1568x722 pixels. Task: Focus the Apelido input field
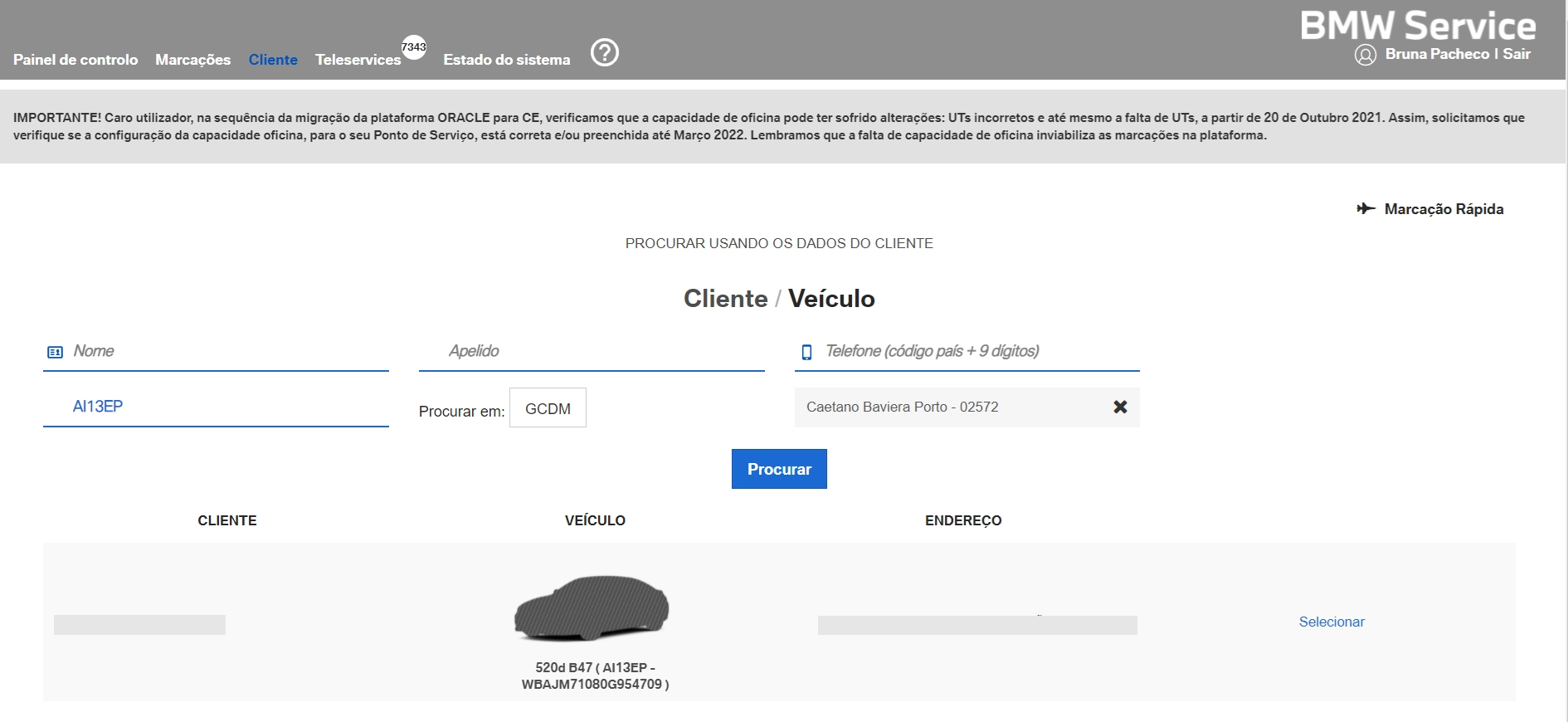tap(592, 351)
